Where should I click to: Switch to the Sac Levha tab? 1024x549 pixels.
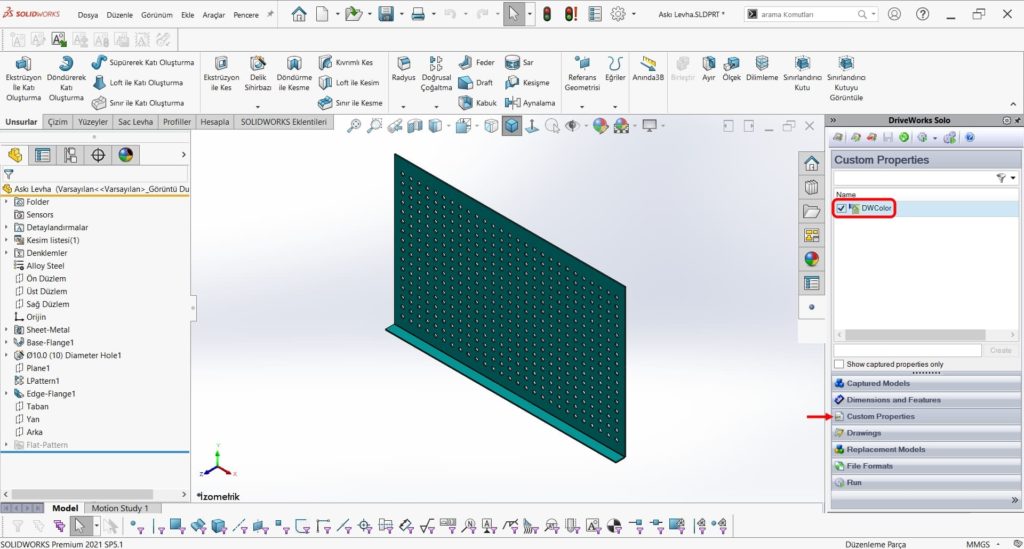coord(135,122)
